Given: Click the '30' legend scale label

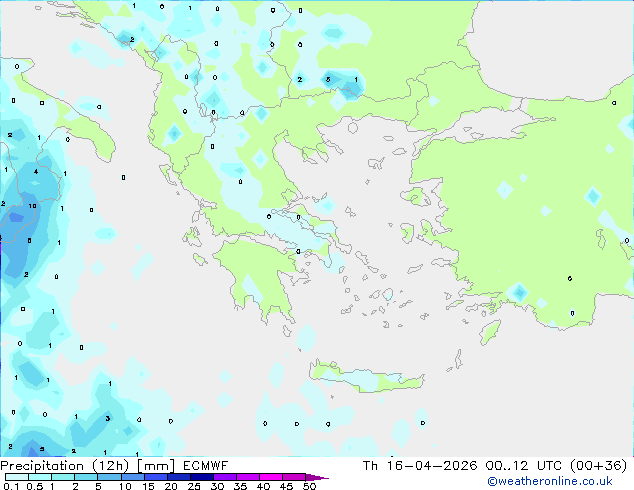Looking at the screenshot, I should (x=217, y=486).
